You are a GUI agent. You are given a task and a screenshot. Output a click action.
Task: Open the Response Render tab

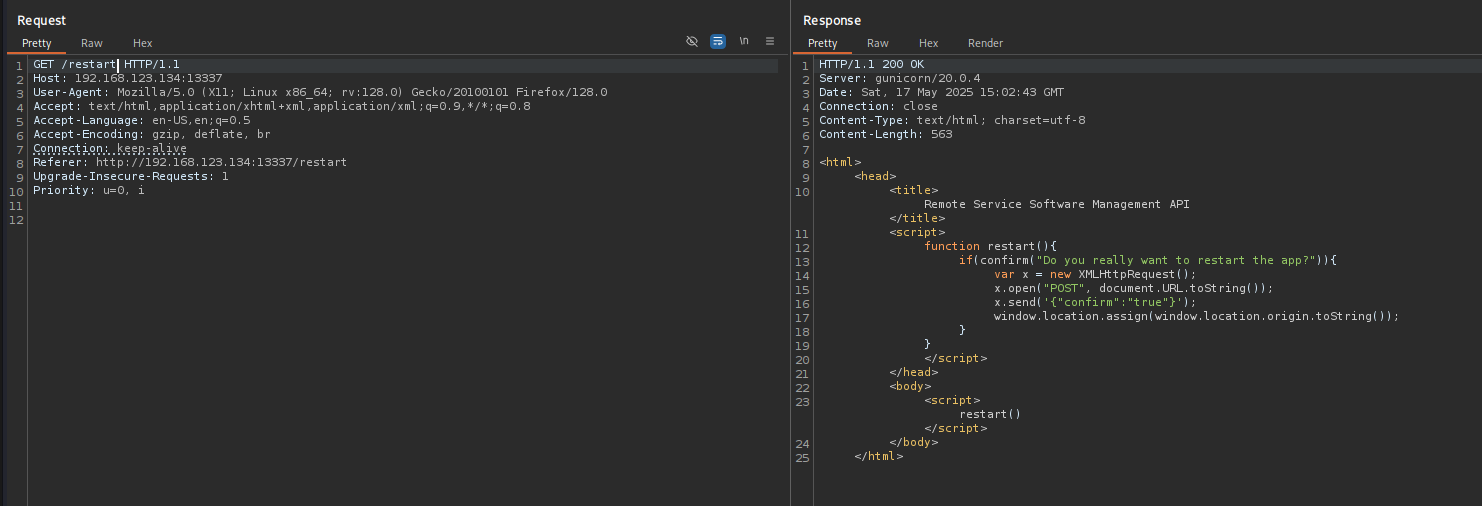tap(985, 43)
